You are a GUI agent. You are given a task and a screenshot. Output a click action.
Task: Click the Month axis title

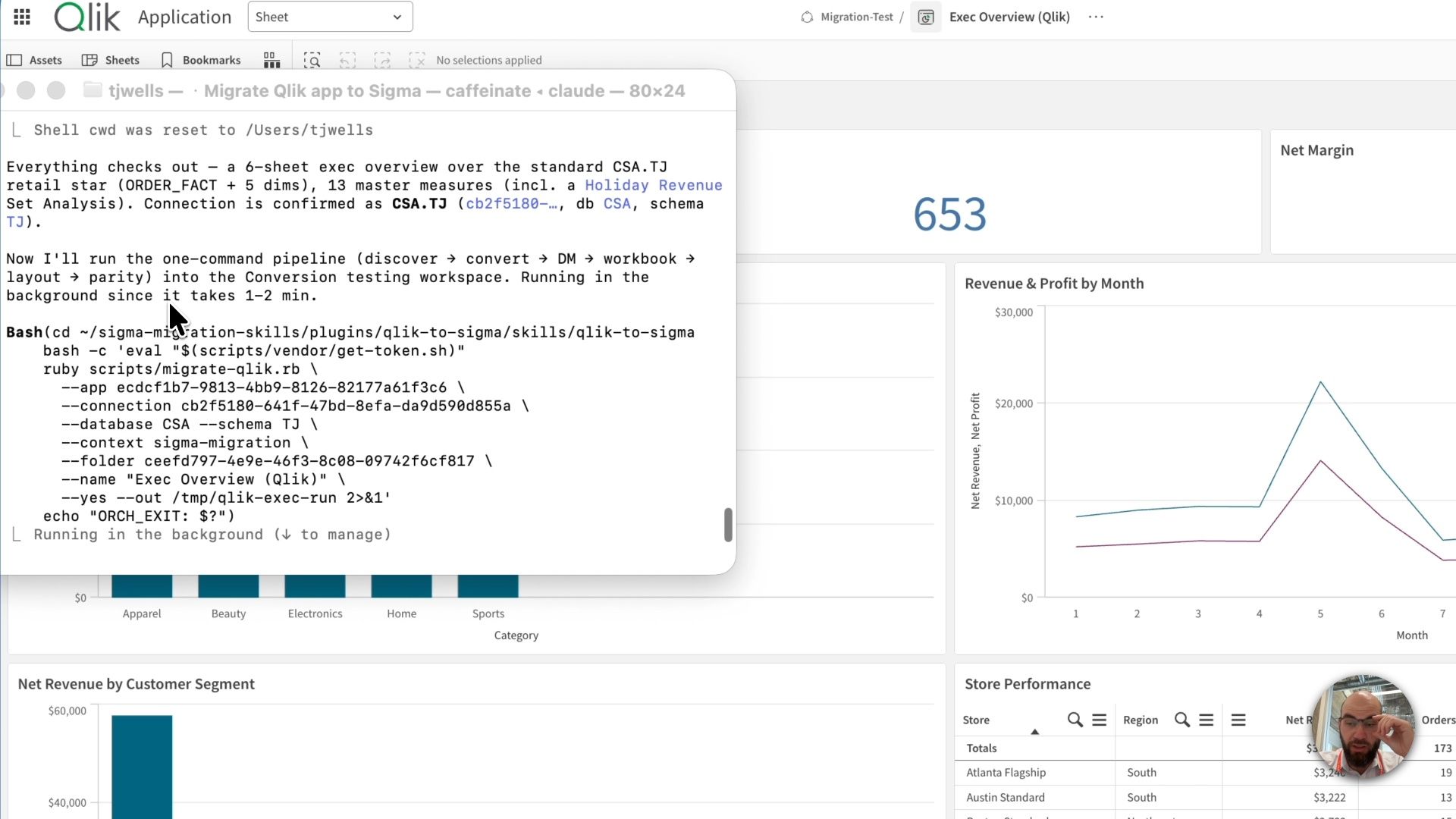1412,635
